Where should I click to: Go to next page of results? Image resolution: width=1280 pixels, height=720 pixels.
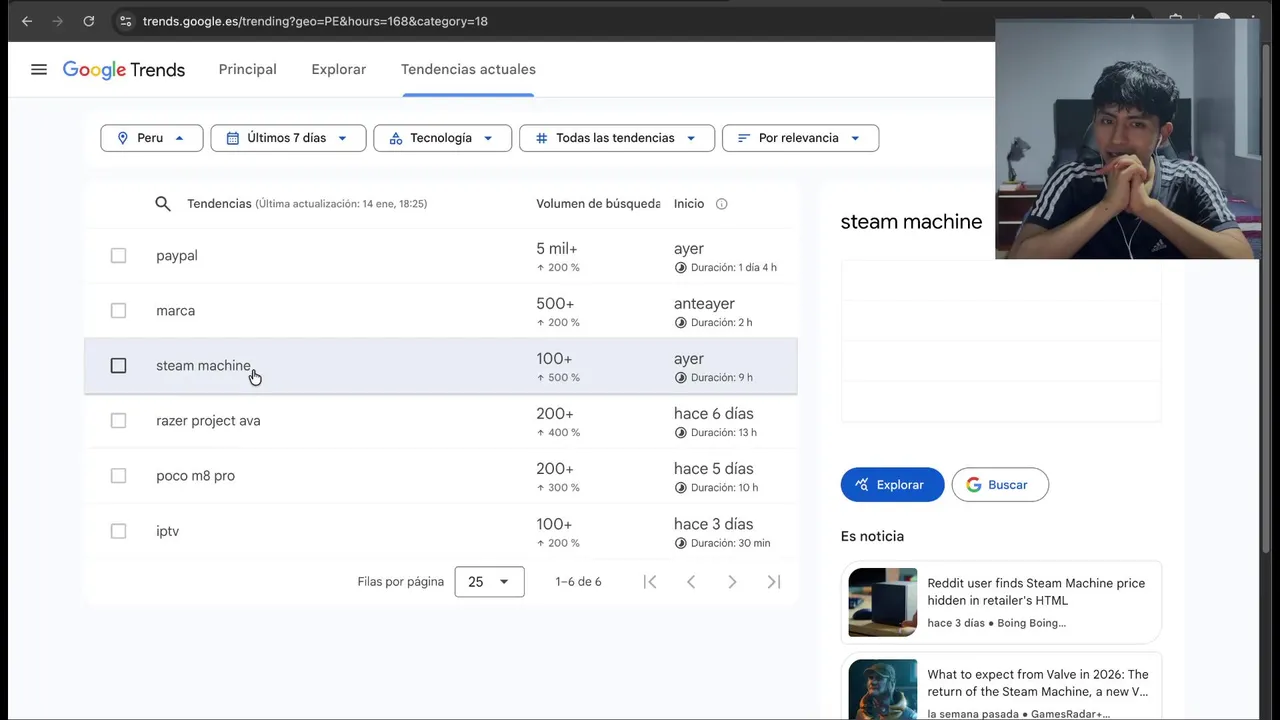coord(732,582)
